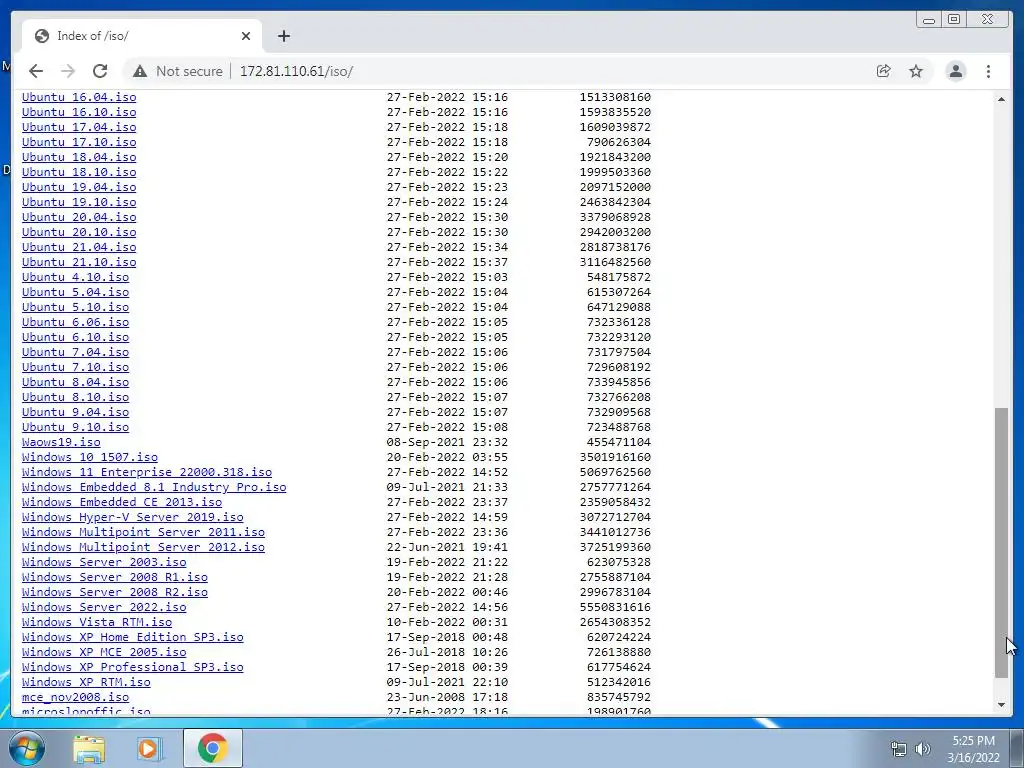The image size is (1024, 768).
Task: Download Windows Hyper-V Server 2019.iso
Action: pos(133,518)
